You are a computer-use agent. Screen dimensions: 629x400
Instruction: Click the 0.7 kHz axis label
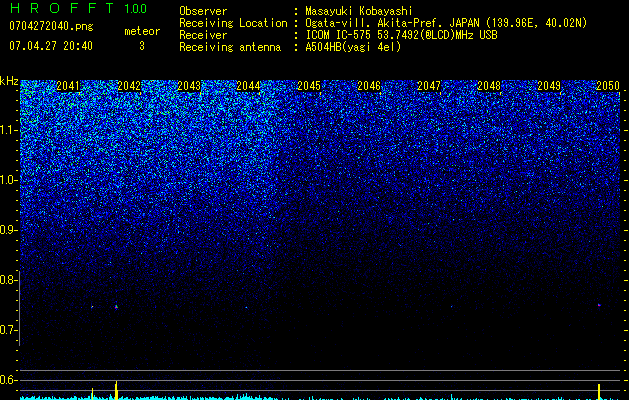coord(8,330)
